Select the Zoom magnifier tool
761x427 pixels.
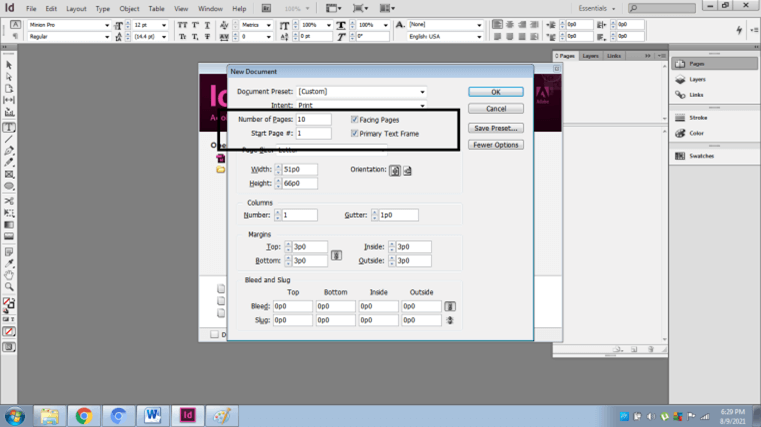point(9,287)
